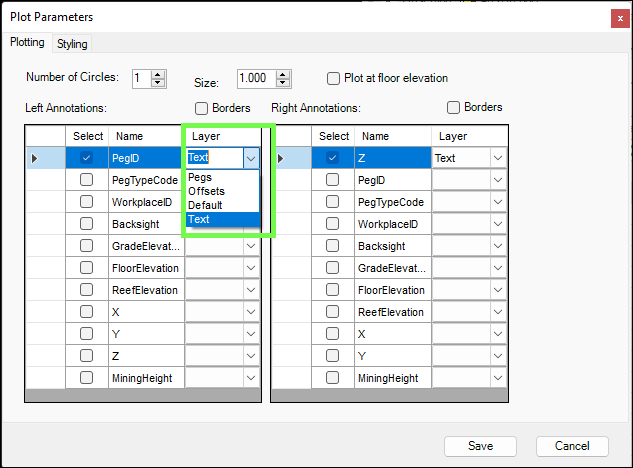Pick Default layer option in list
This screenshot has height=468, width=633.
click(205, 205)
